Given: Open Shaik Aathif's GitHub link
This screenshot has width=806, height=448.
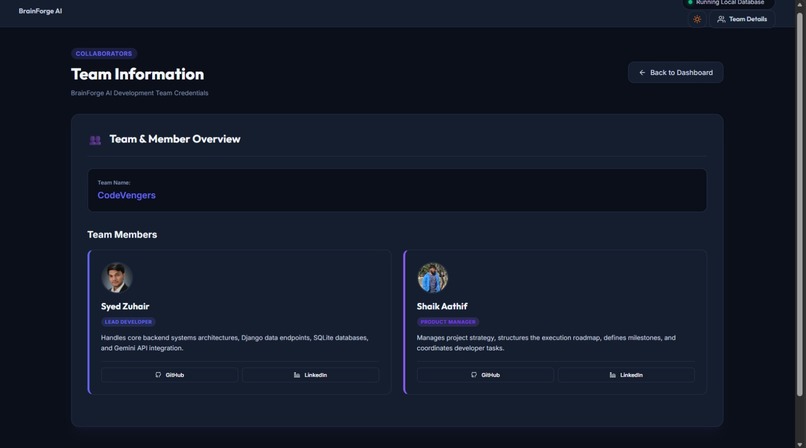Looking at the screenshot, I should click(x=485, y=375).
